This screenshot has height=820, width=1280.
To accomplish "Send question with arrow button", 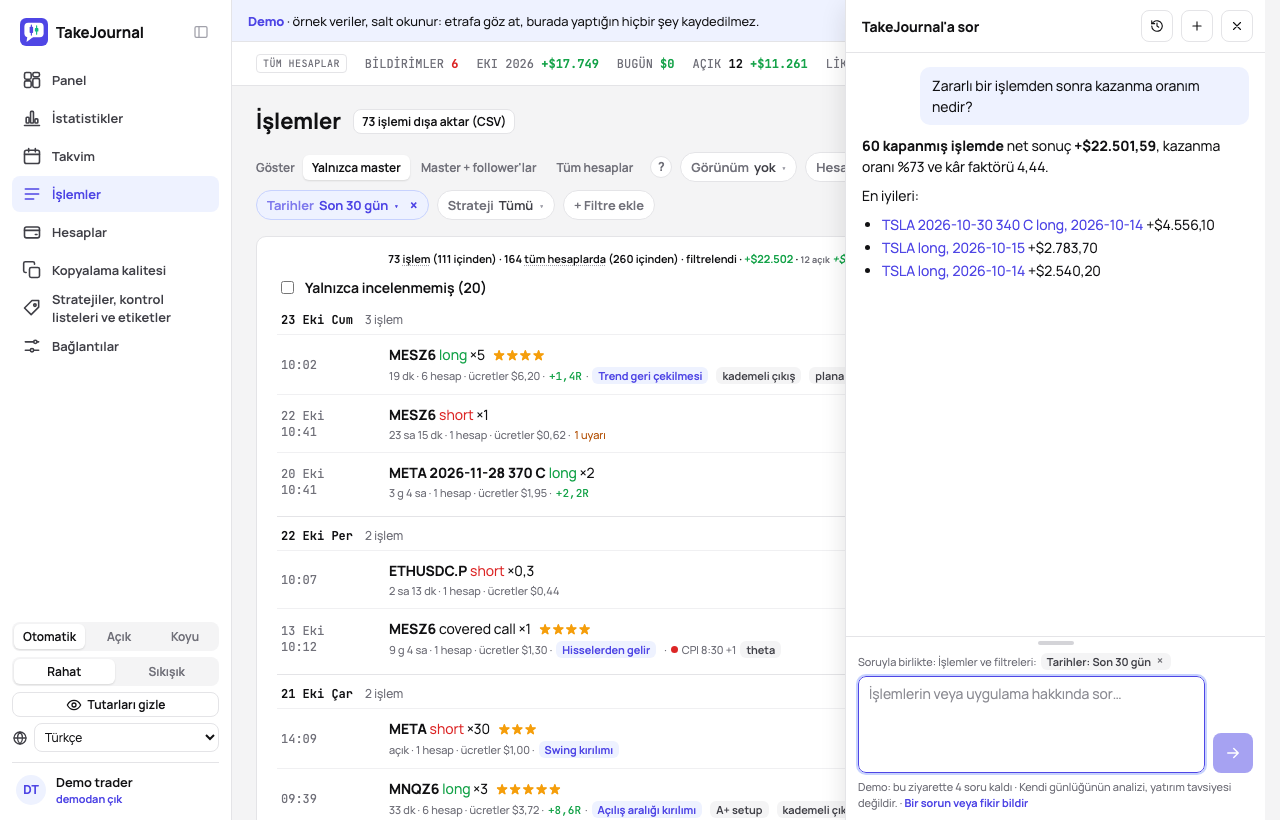I will pos(1233,753).
